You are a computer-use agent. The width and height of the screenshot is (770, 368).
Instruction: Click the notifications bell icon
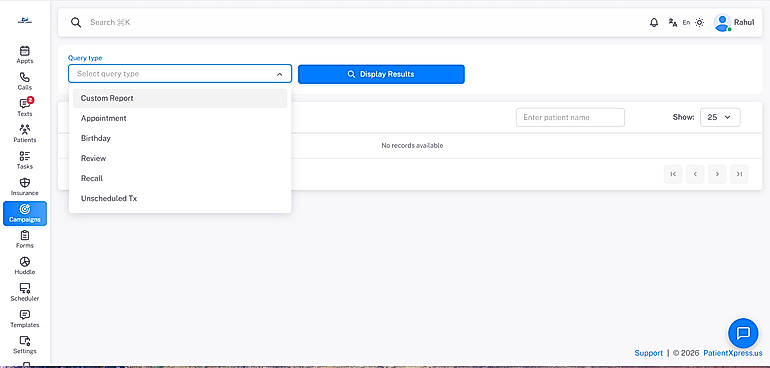[654, 23]
